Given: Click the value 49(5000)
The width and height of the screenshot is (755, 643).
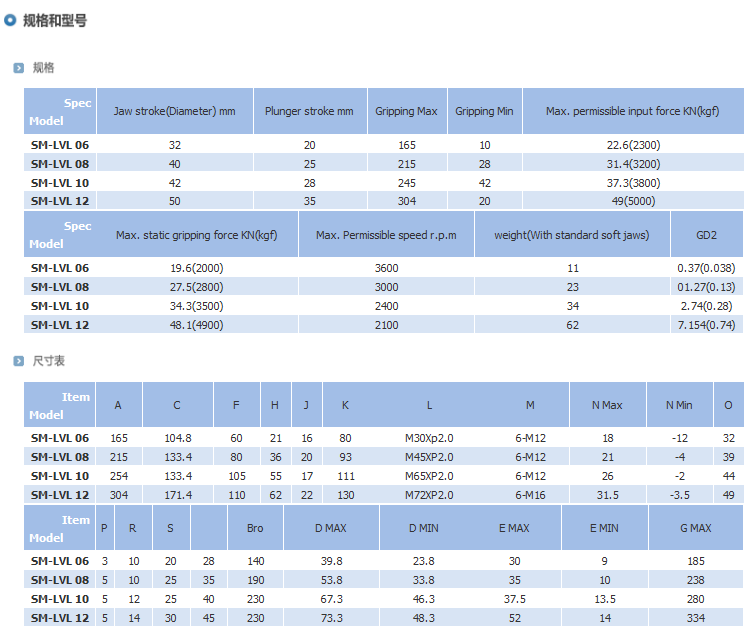Looking at the screenshot, I should click(x=633, y=201).
